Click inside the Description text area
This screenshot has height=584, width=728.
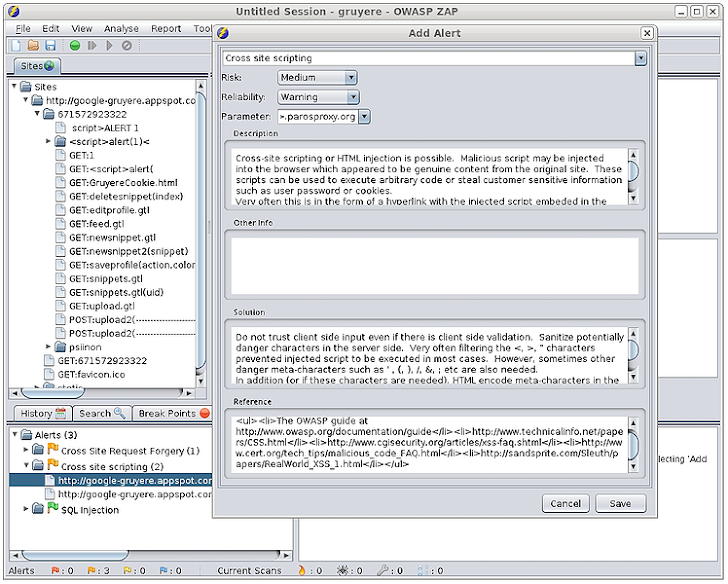[x=429, y=177]
